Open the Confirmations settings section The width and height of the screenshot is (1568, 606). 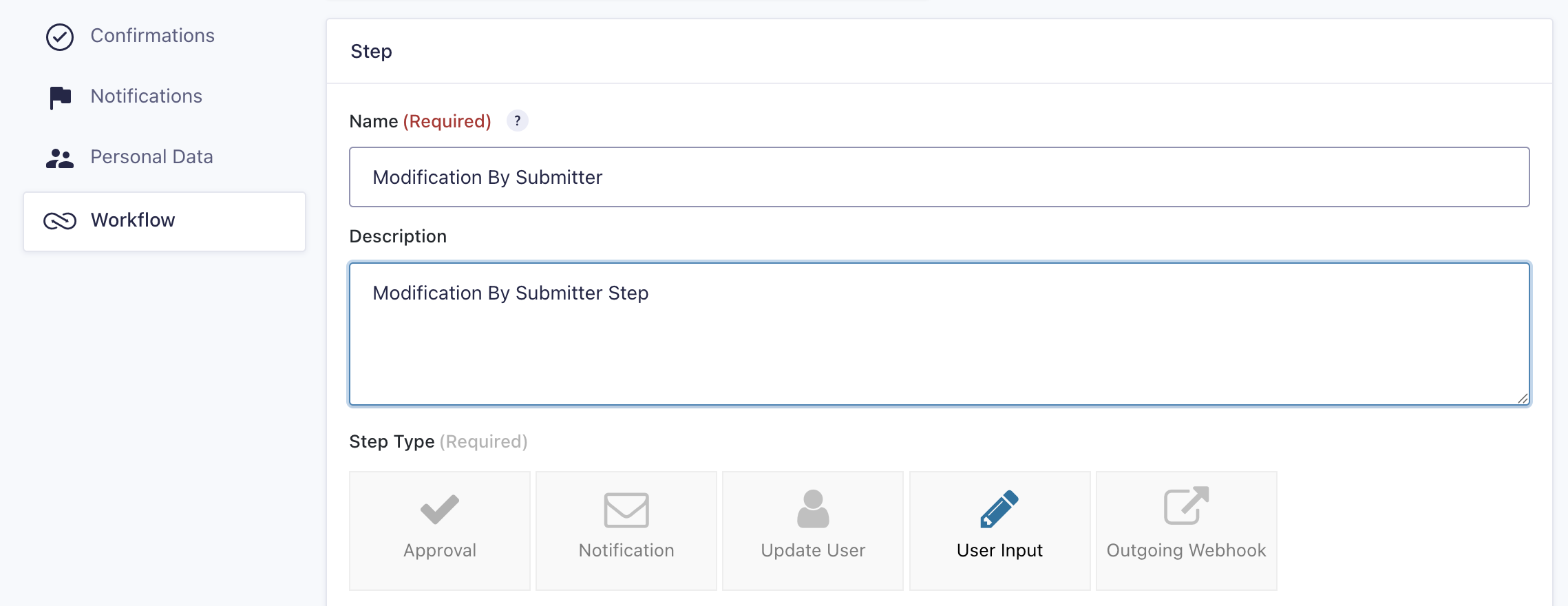pos(152,36)
